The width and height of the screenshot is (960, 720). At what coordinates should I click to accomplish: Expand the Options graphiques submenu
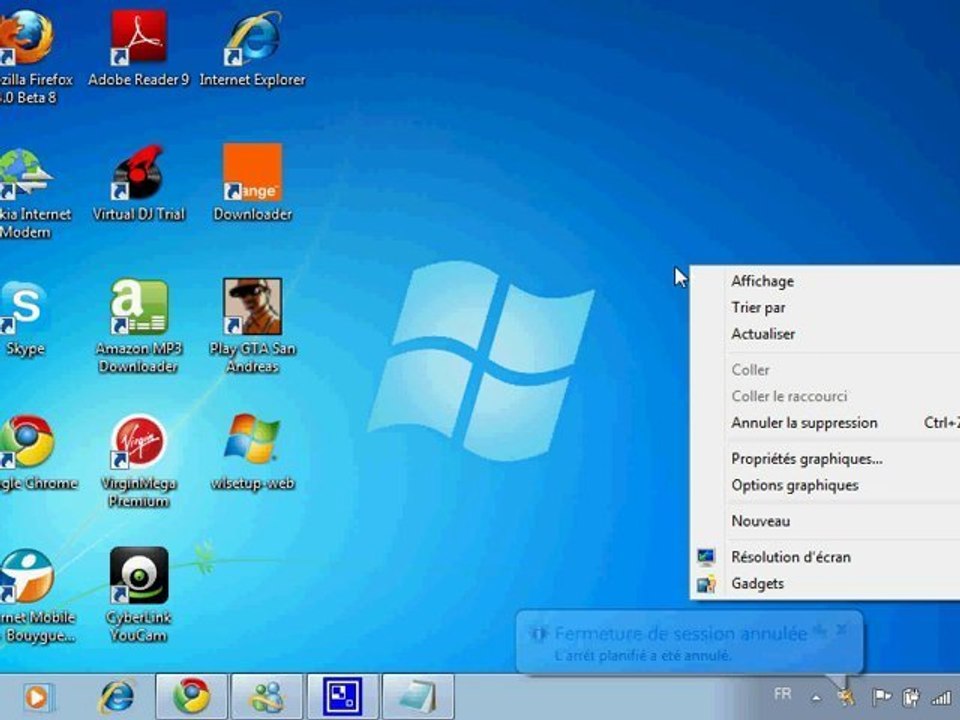click(x=825, y=485)
